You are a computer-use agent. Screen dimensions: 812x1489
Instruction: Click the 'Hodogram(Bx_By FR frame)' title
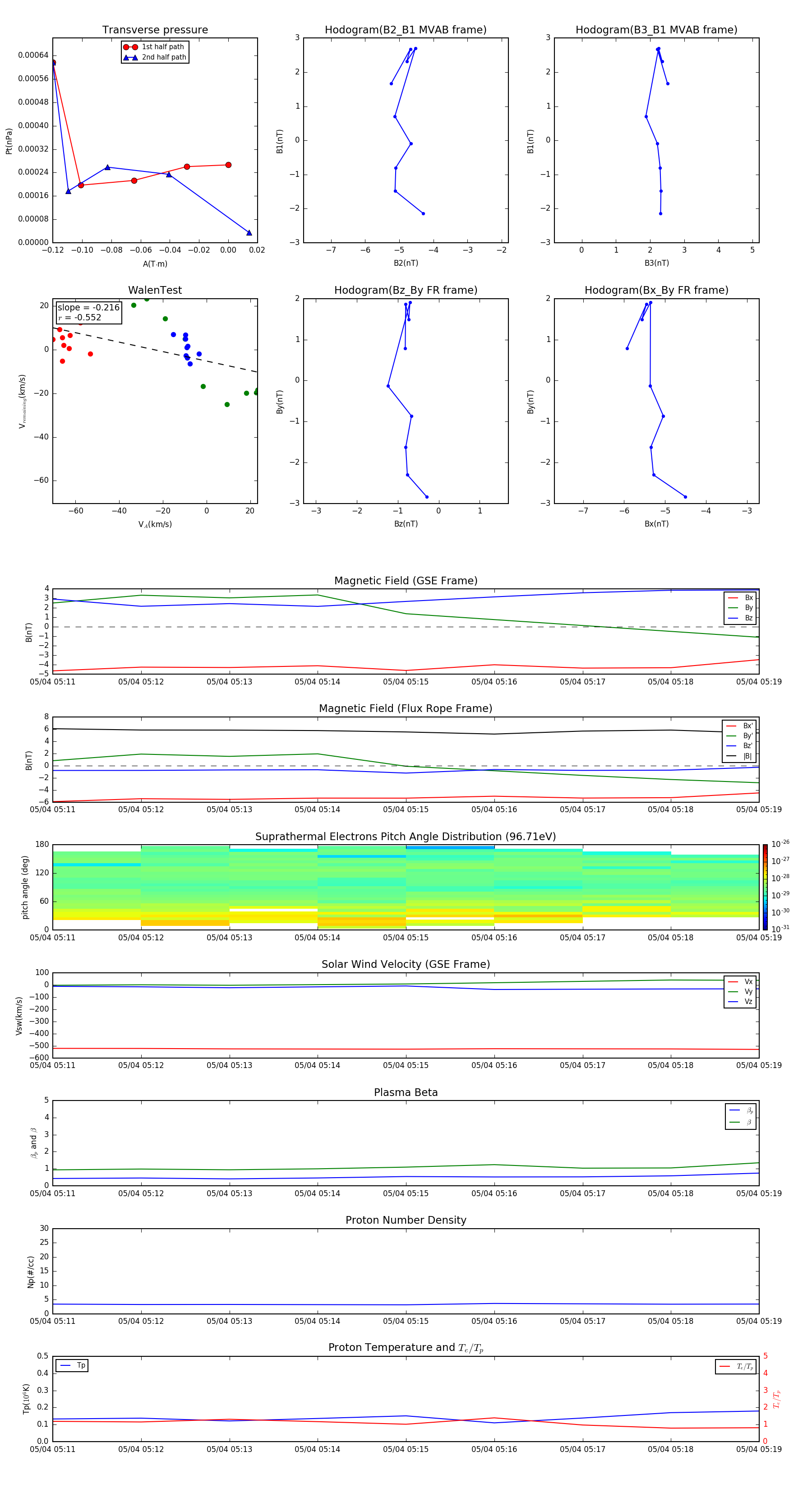pyautogui.click(x=656, y=290)
